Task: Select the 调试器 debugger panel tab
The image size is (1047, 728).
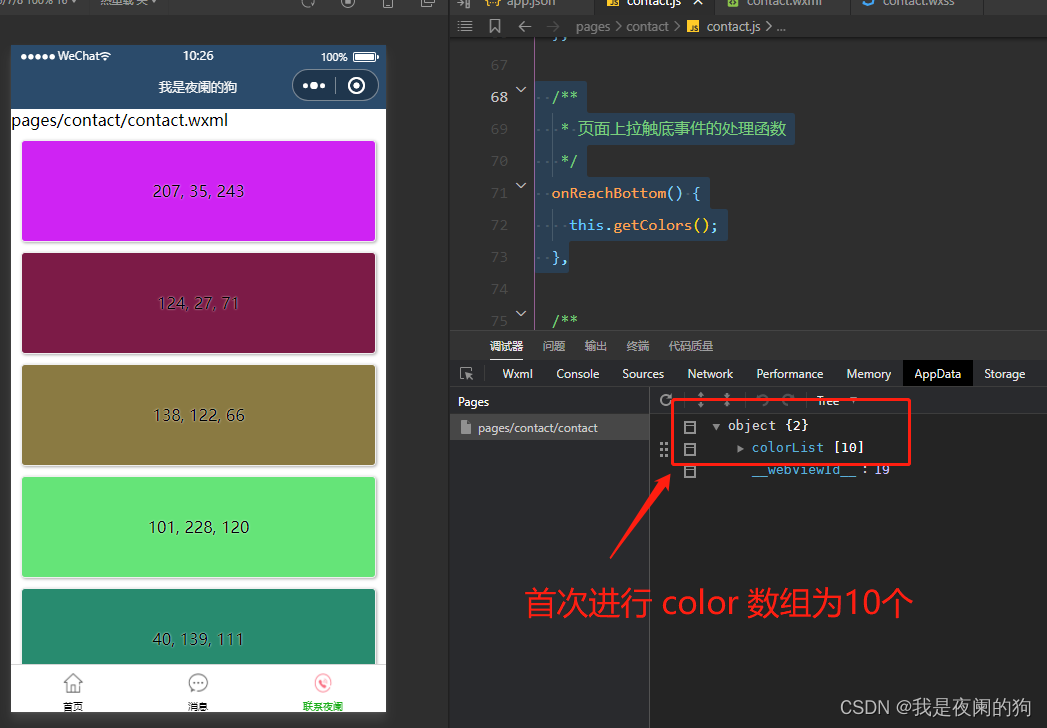Action: [506, 346]
